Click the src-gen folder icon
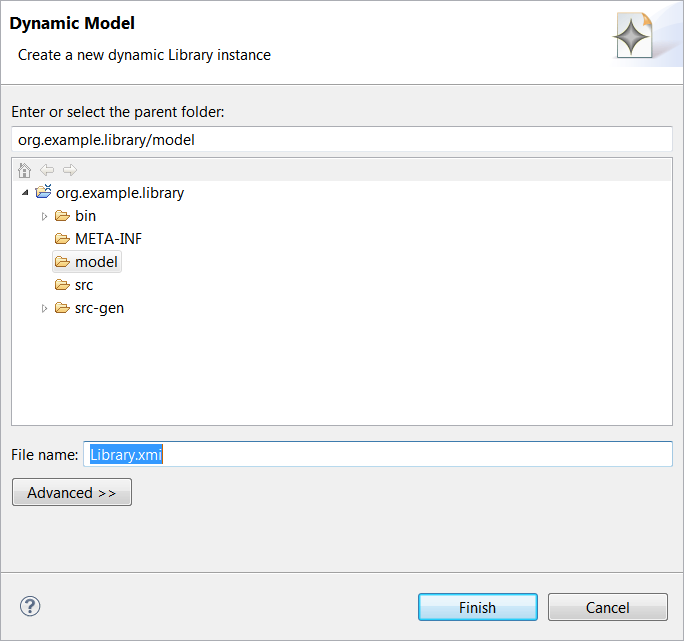 coord(62,308)
